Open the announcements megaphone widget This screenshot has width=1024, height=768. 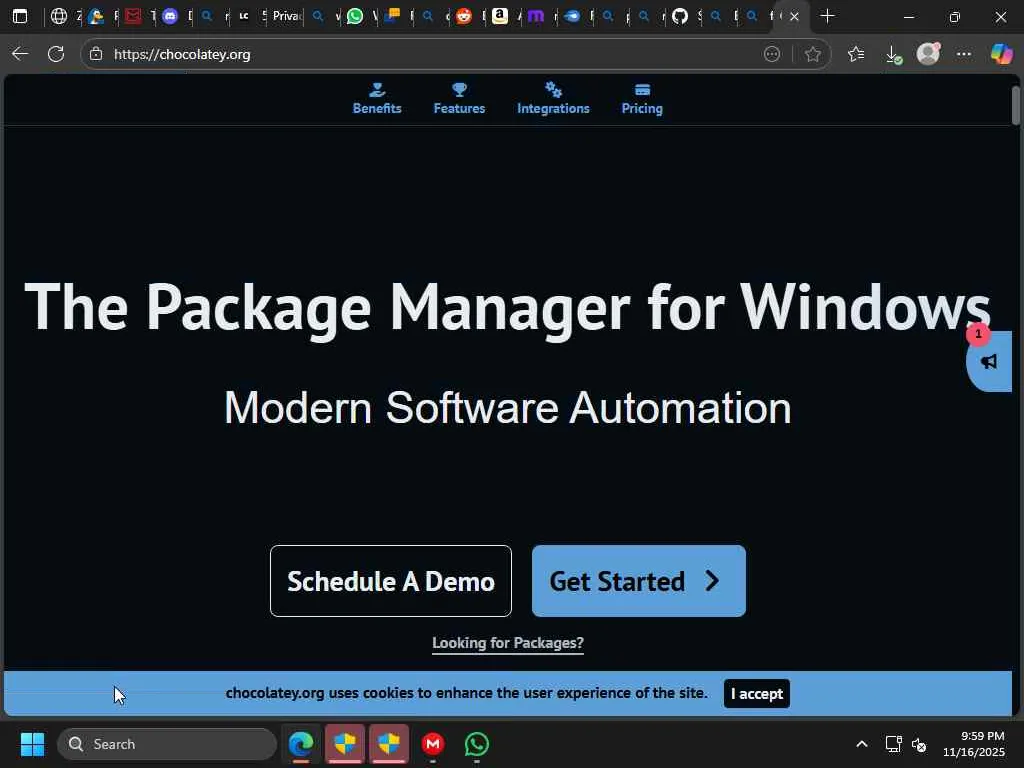[989, 361]
